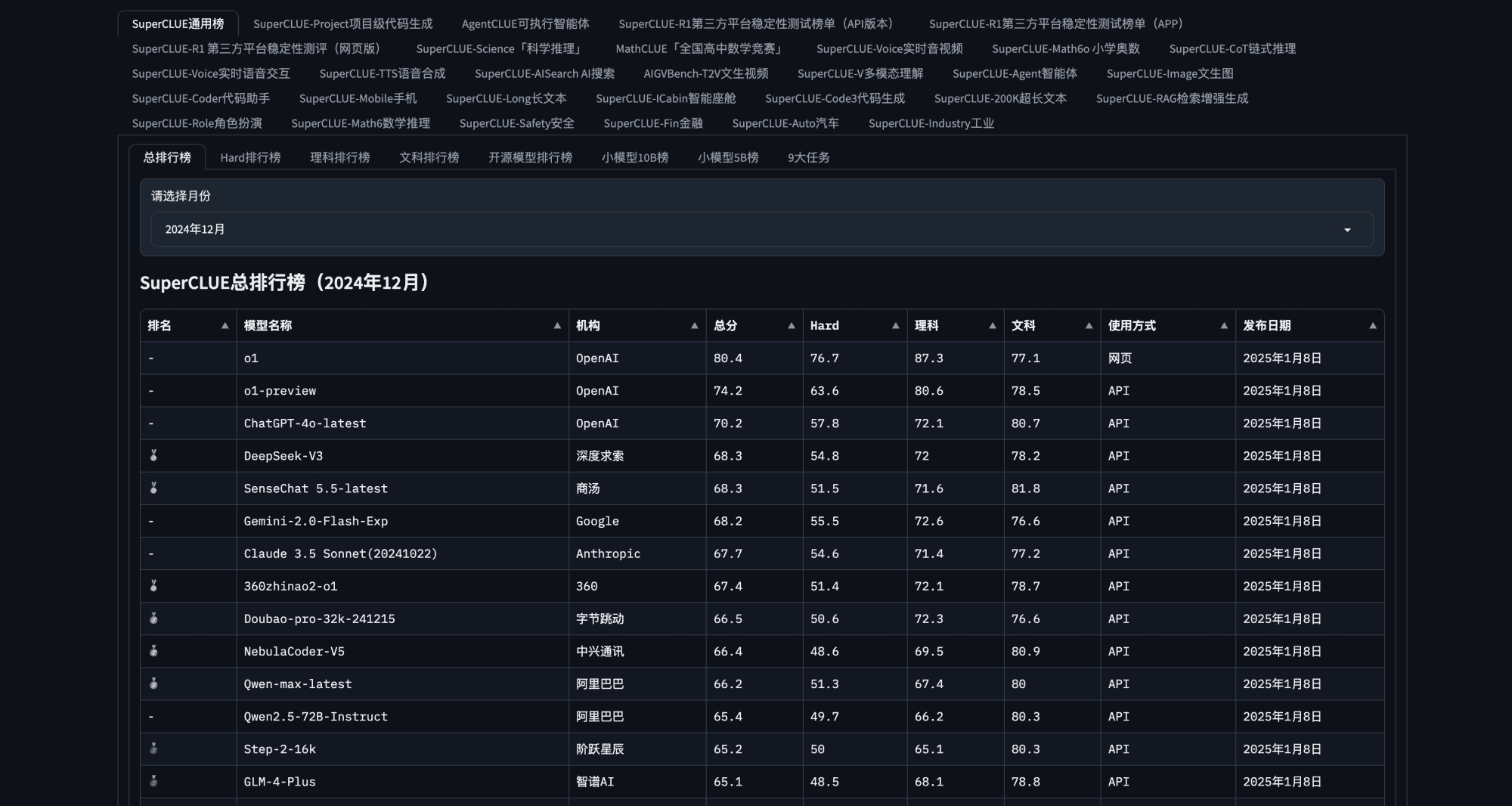The image size is (1512, 806).
Task: Click the 网页 usage cell for o1
Action: [x=1168, y=358]
